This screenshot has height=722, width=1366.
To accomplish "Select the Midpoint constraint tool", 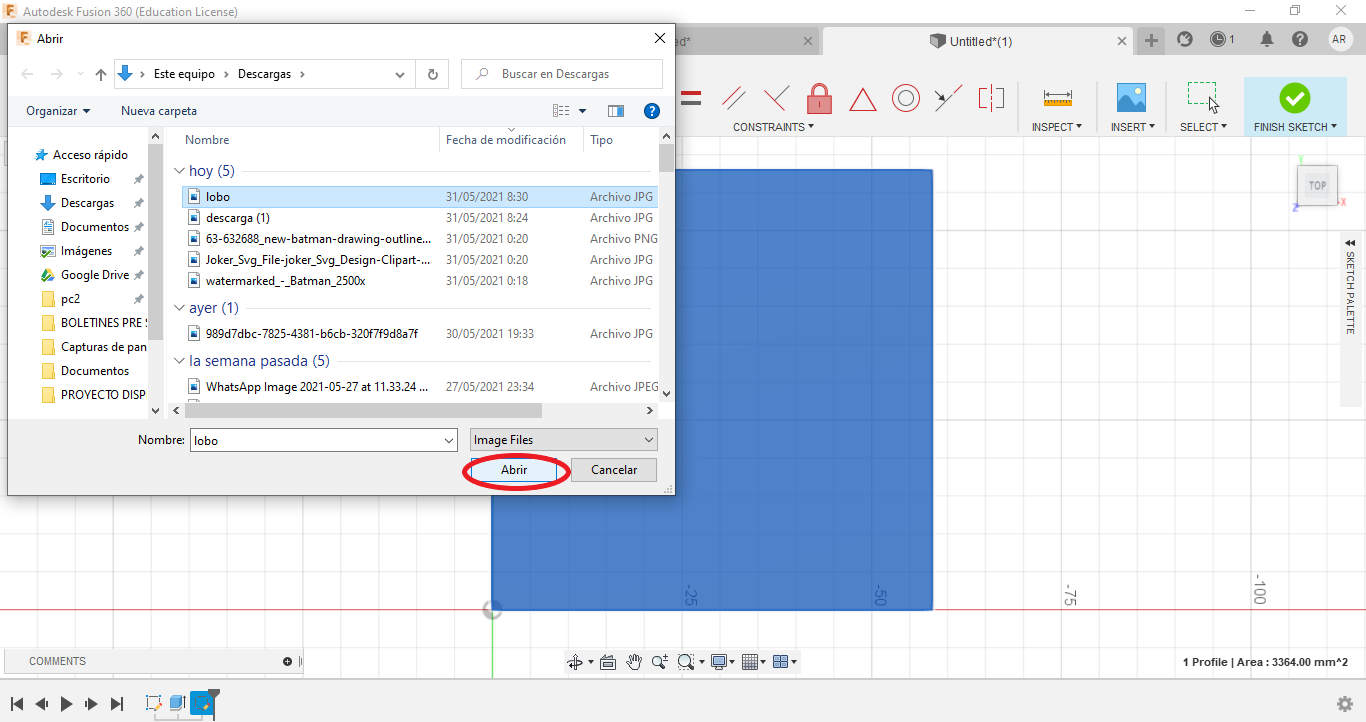I will [948, 98].
